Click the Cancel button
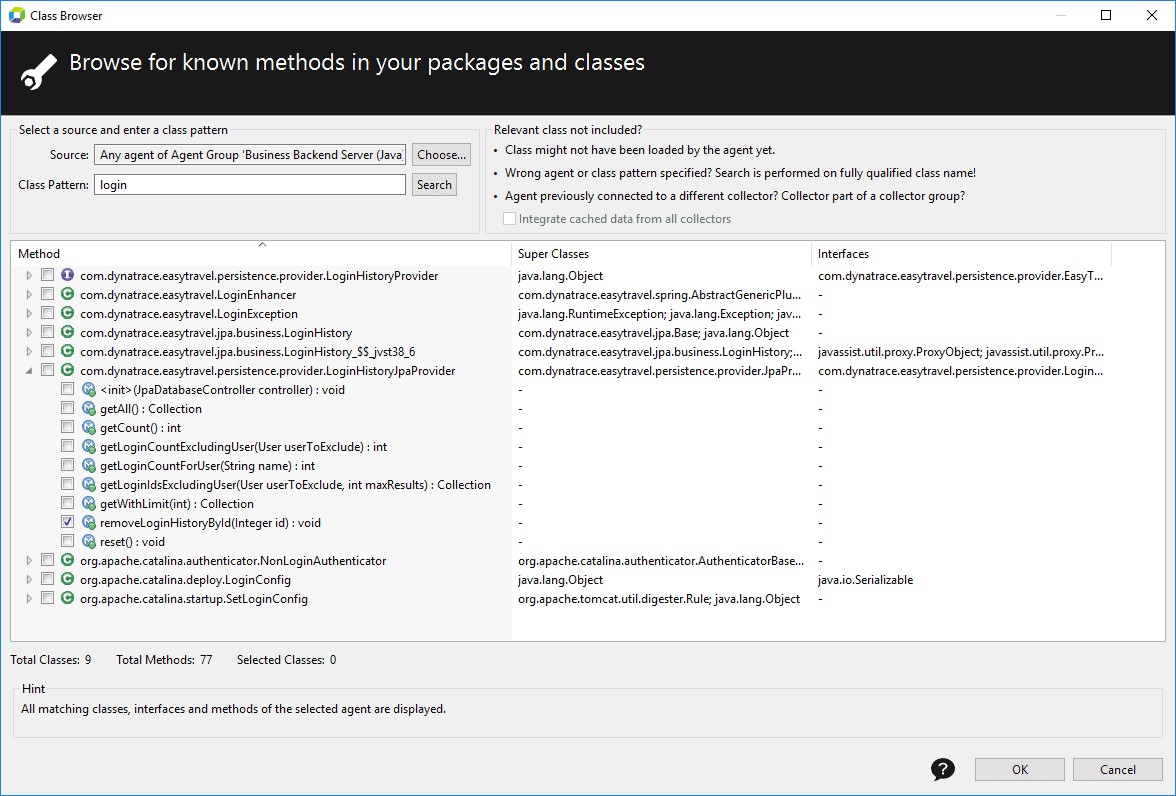This screenshot has width=1176, height=796. coord(1118,769)
